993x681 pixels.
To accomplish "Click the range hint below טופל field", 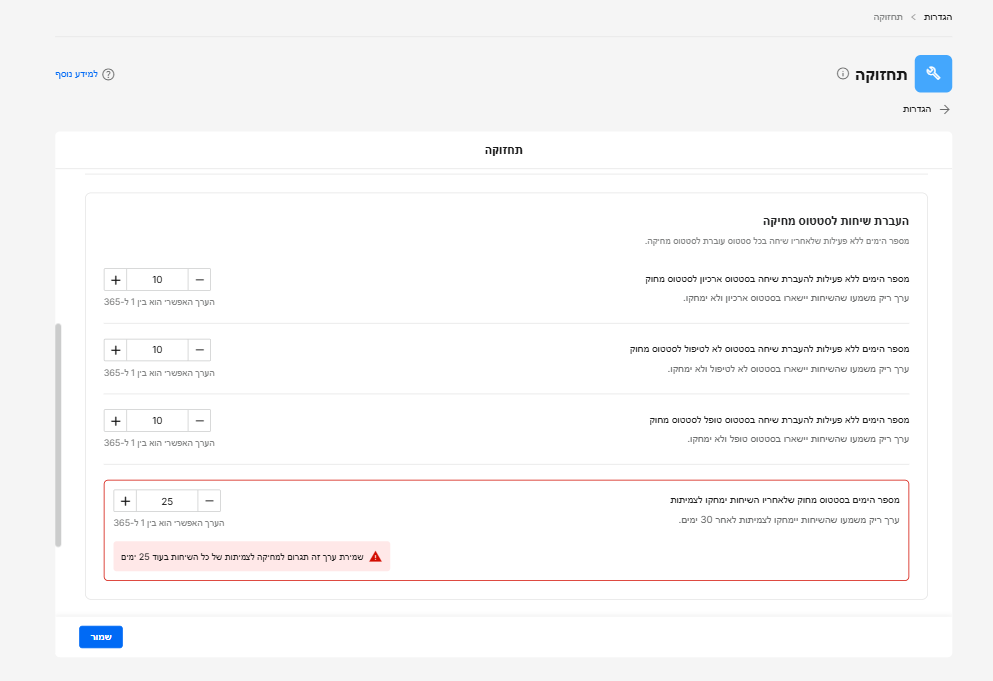I will [x=159, y=443].
